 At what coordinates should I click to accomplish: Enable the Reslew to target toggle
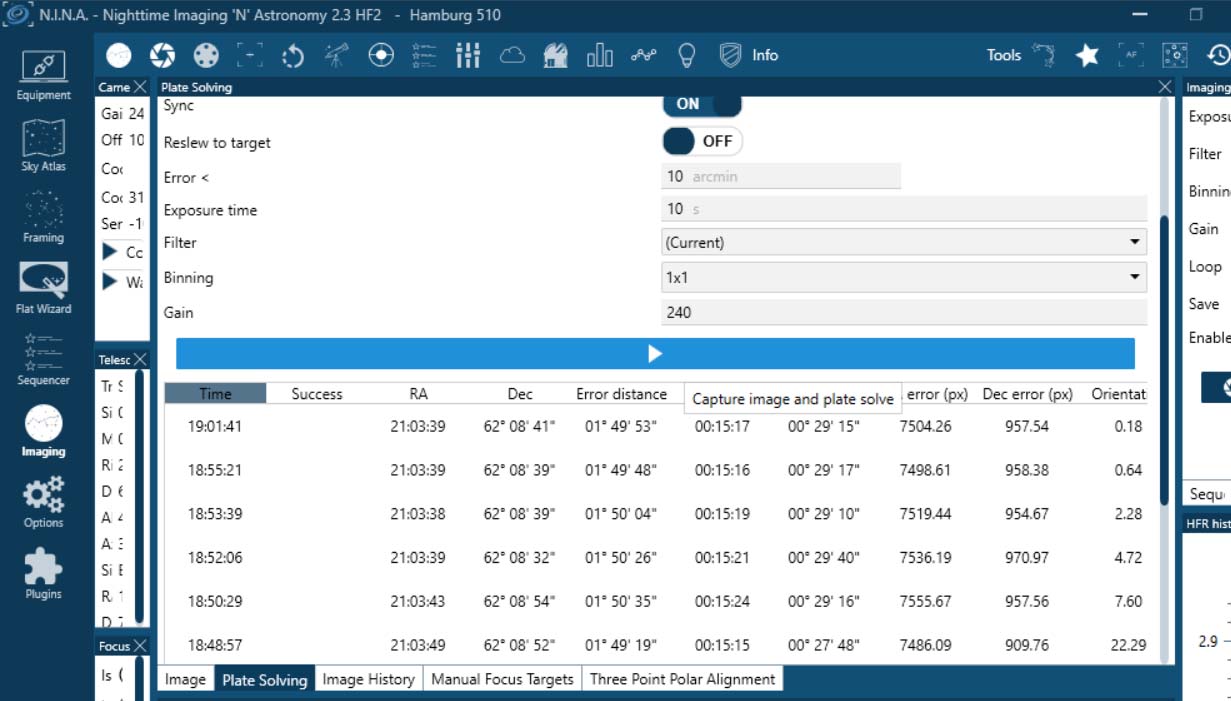click(702, 142)
